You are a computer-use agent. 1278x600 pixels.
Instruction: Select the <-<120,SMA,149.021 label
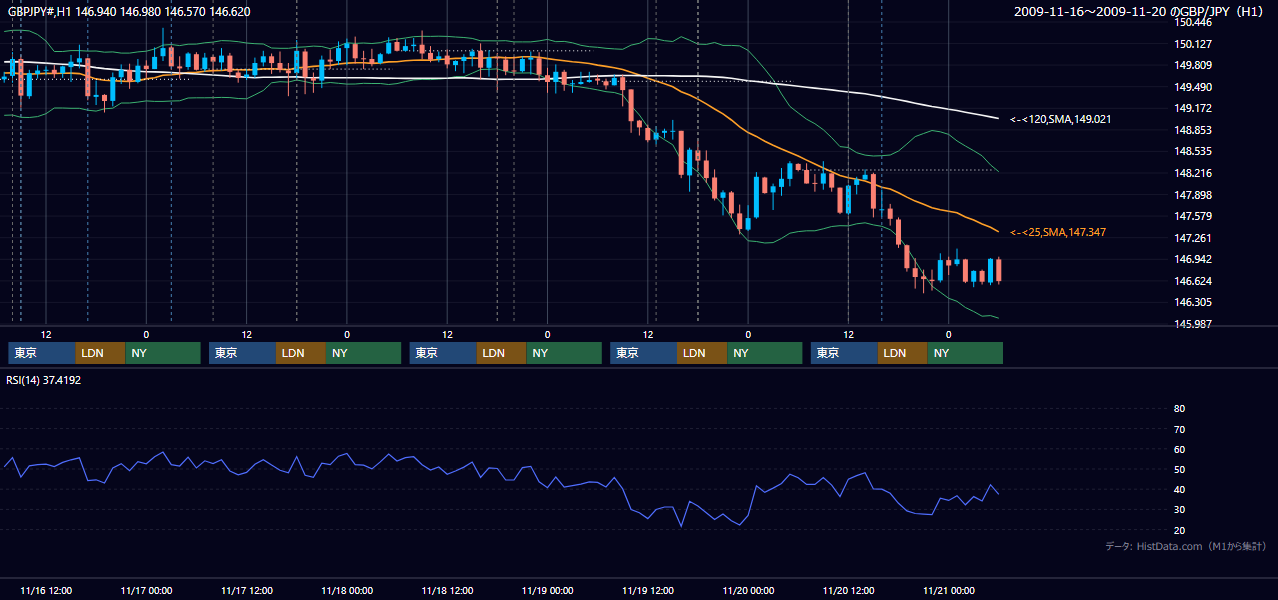[x=1060, y=119]
